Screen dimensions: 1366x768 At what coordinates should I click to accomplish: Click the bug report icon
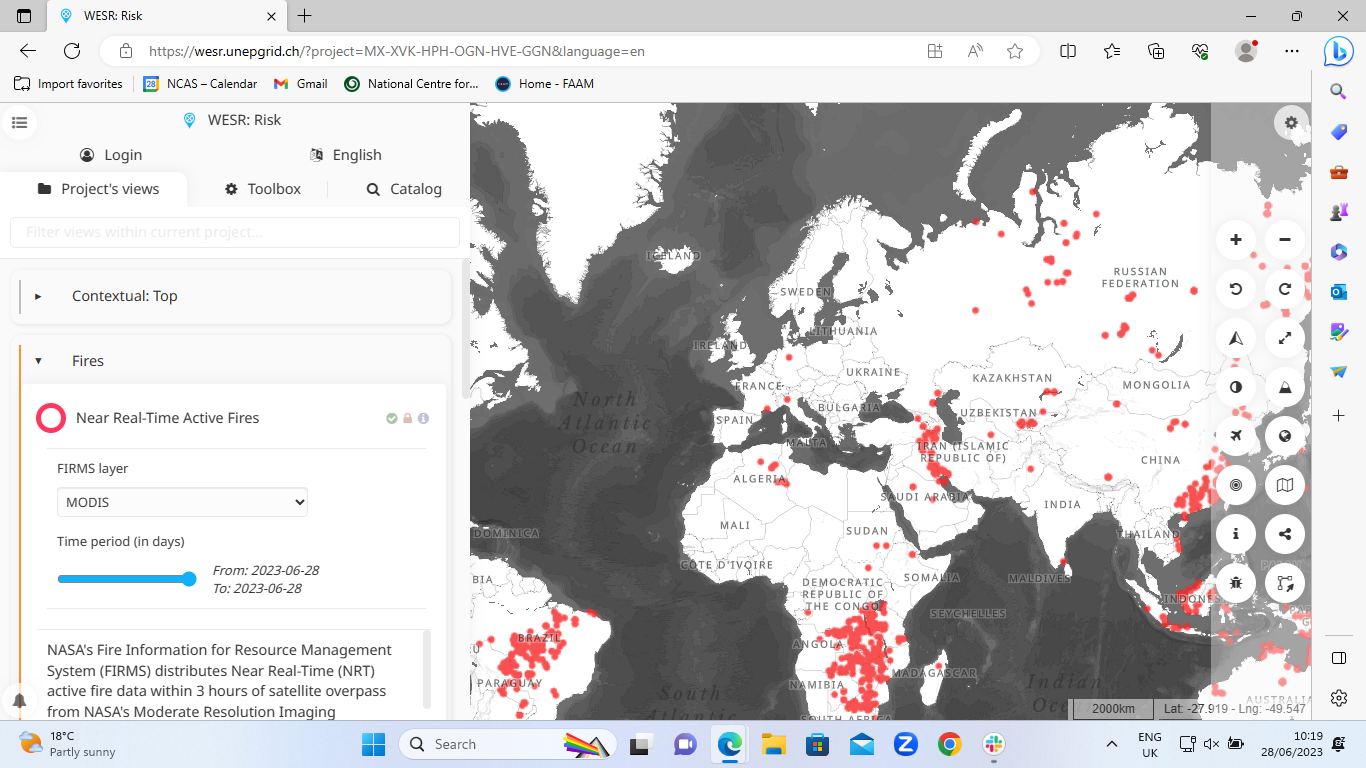(x=1236, y=583)
